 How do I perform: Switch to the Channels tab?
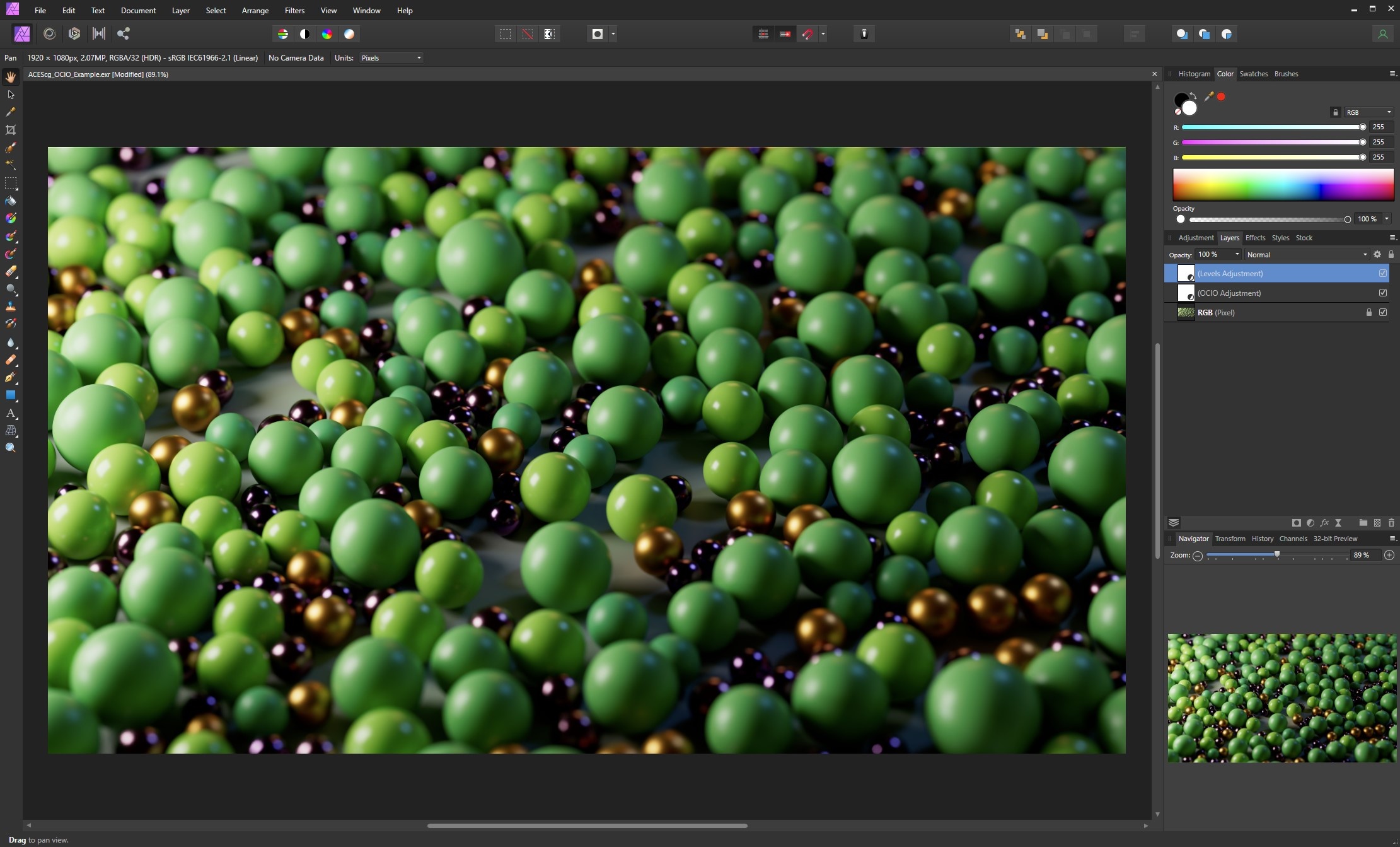1293,539
